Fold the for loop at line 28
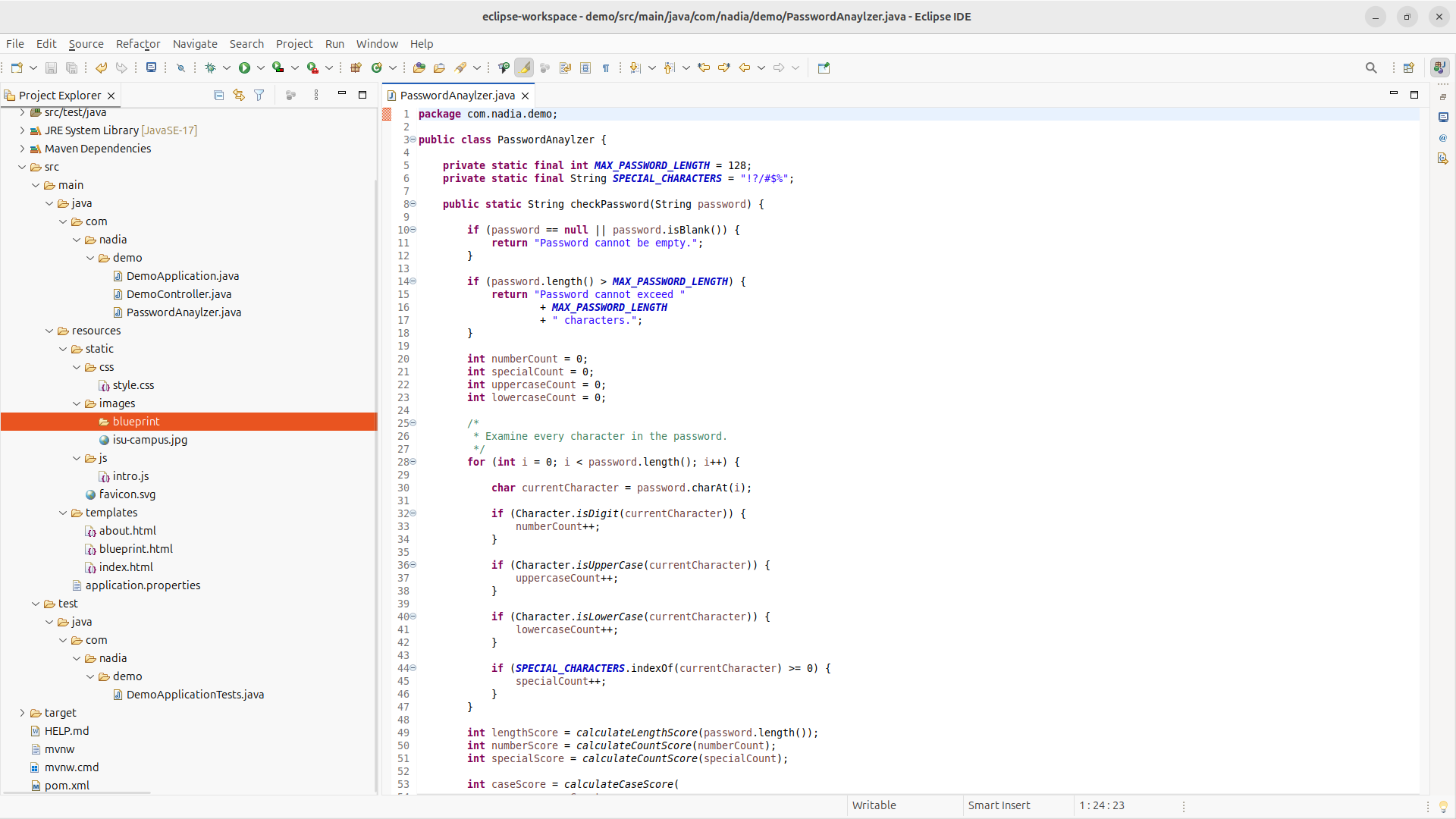The height and width of the screenshot is (819, 1456). coord(413,462)
